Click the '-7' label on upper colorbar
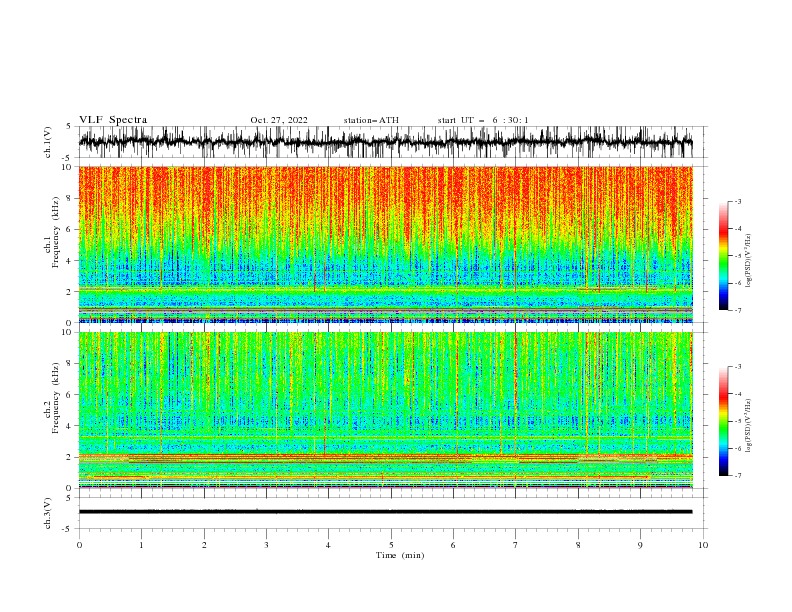 coord(737,310)
